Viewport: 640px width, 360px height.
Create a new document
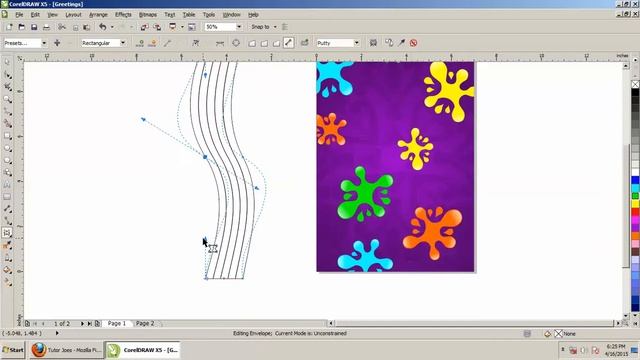(x=9, y=27)
